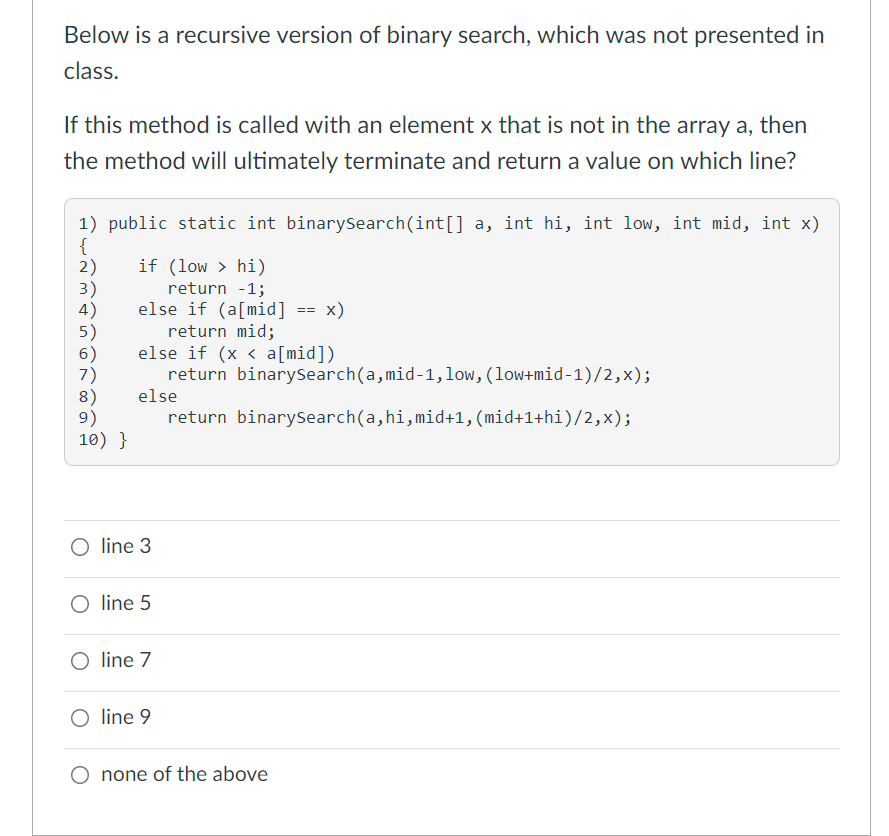Viewport: 889px width, 836px height.
Task: Click the binarySearch method signature on line 1
Action: click(450, 223)
